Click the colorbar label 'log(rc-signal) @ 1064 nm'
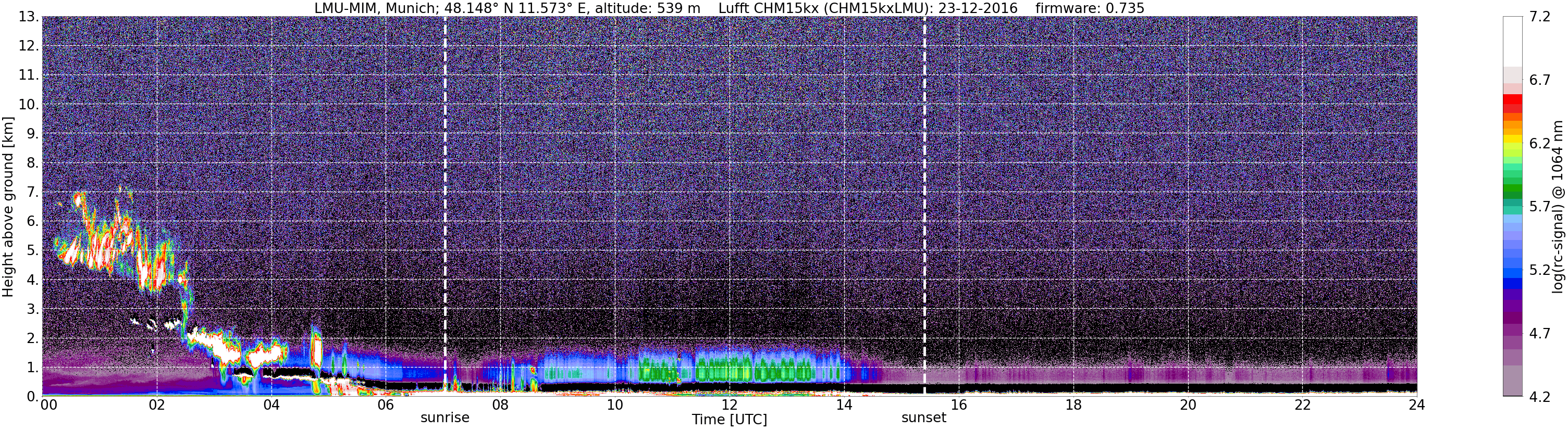Screen dimensions: 1568x430 pyautogui.click(x=1558, y=207)
